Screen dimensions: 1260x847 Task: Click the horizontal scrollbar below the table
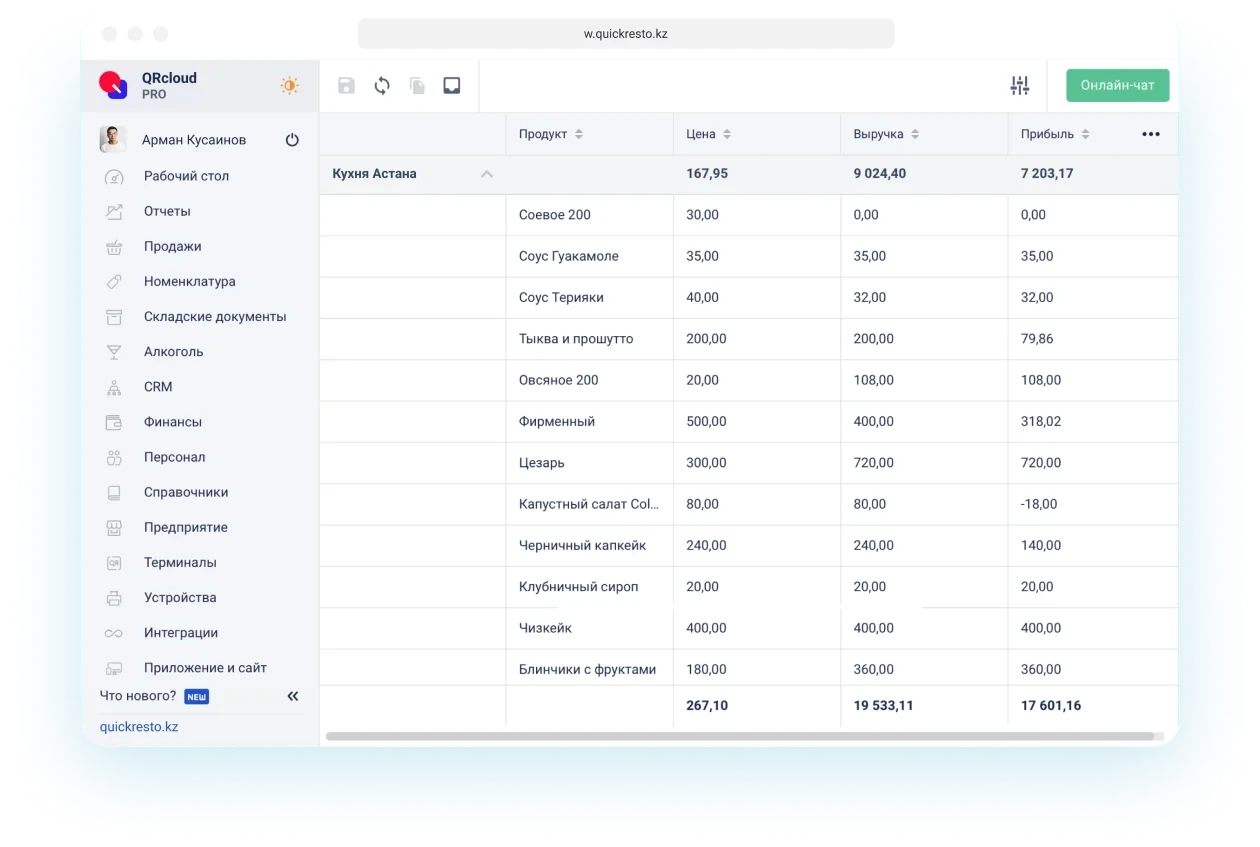point(740,737)
